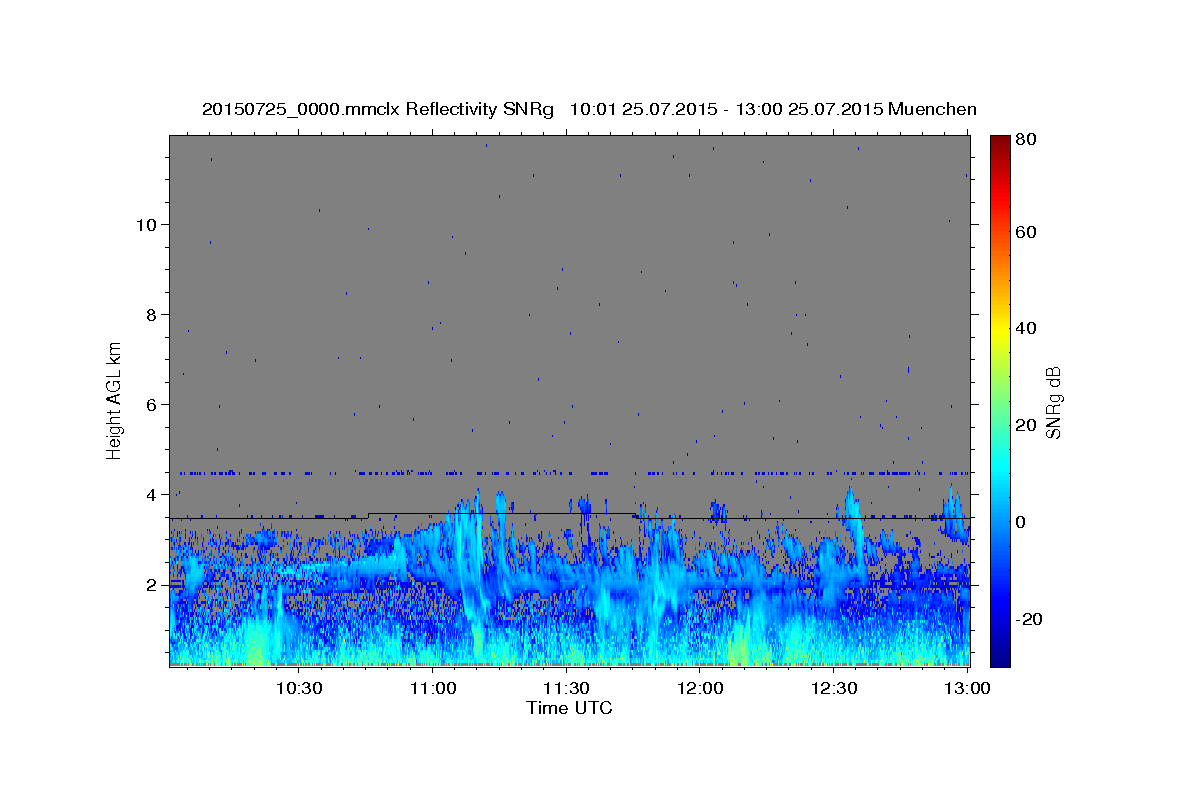Screen dimensions: 1200x800
Task: Click the plot title with the 20150725_0000.mmclx filename
Action: [589, 109]
